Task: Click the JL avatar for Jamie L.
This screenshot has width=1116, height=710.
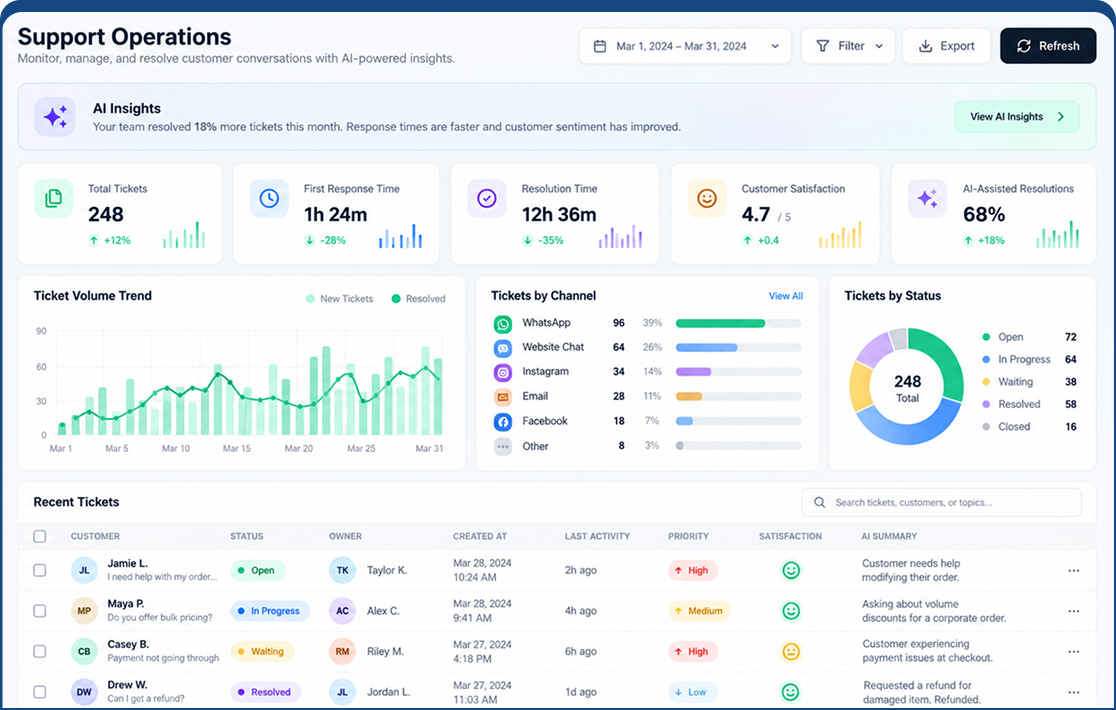Action: [84, 571]
